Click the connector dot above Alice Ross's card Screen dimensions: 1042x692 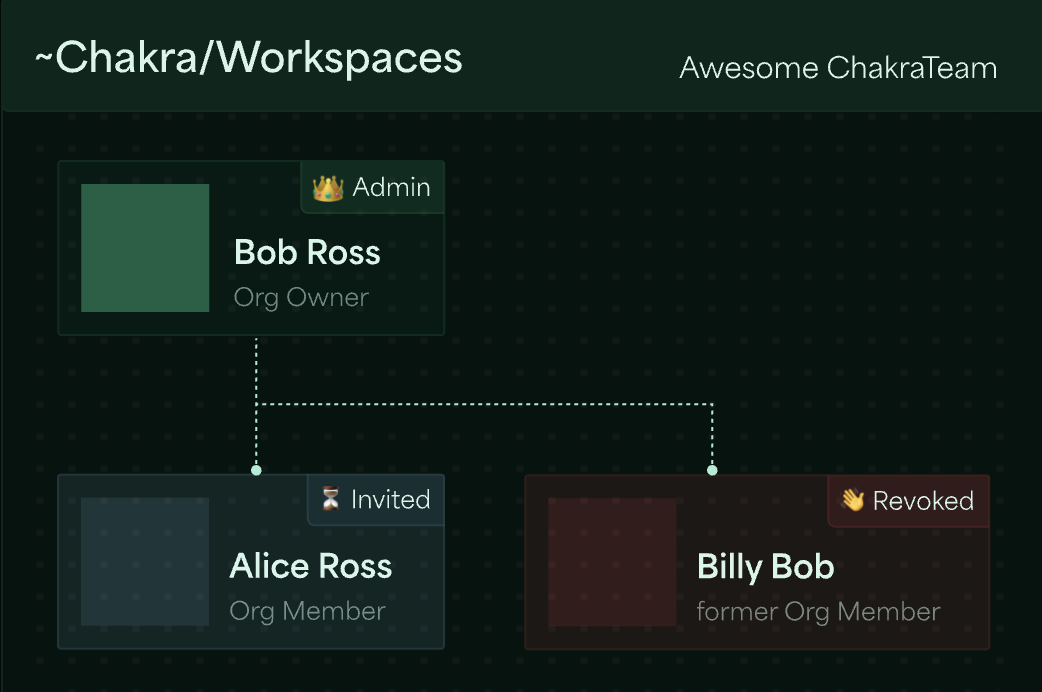pyautogui.click(x=257, y=470)
